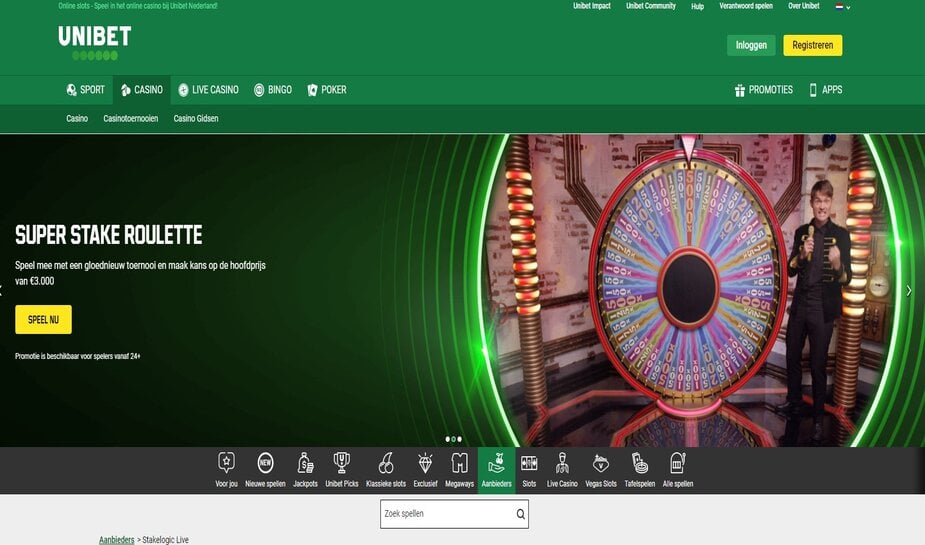Click the Super Stake Roulette heading
Image resolution: width=925 pixels, height=545 pixels.
(x=109, y=235)
